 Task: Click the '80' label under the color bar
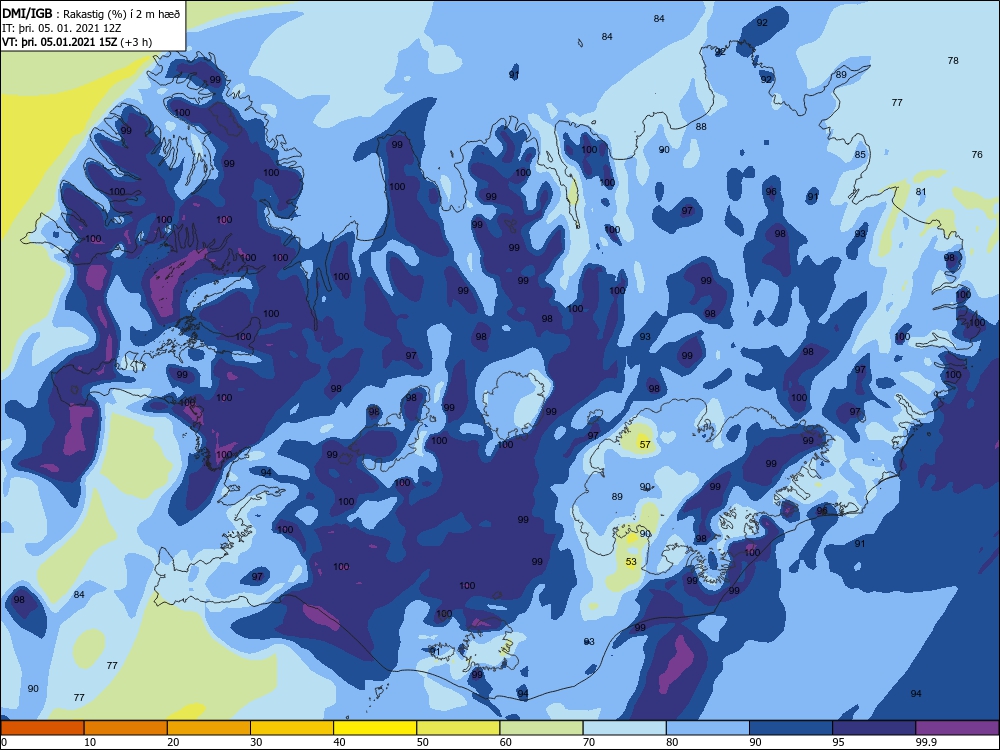click(672, 742)
